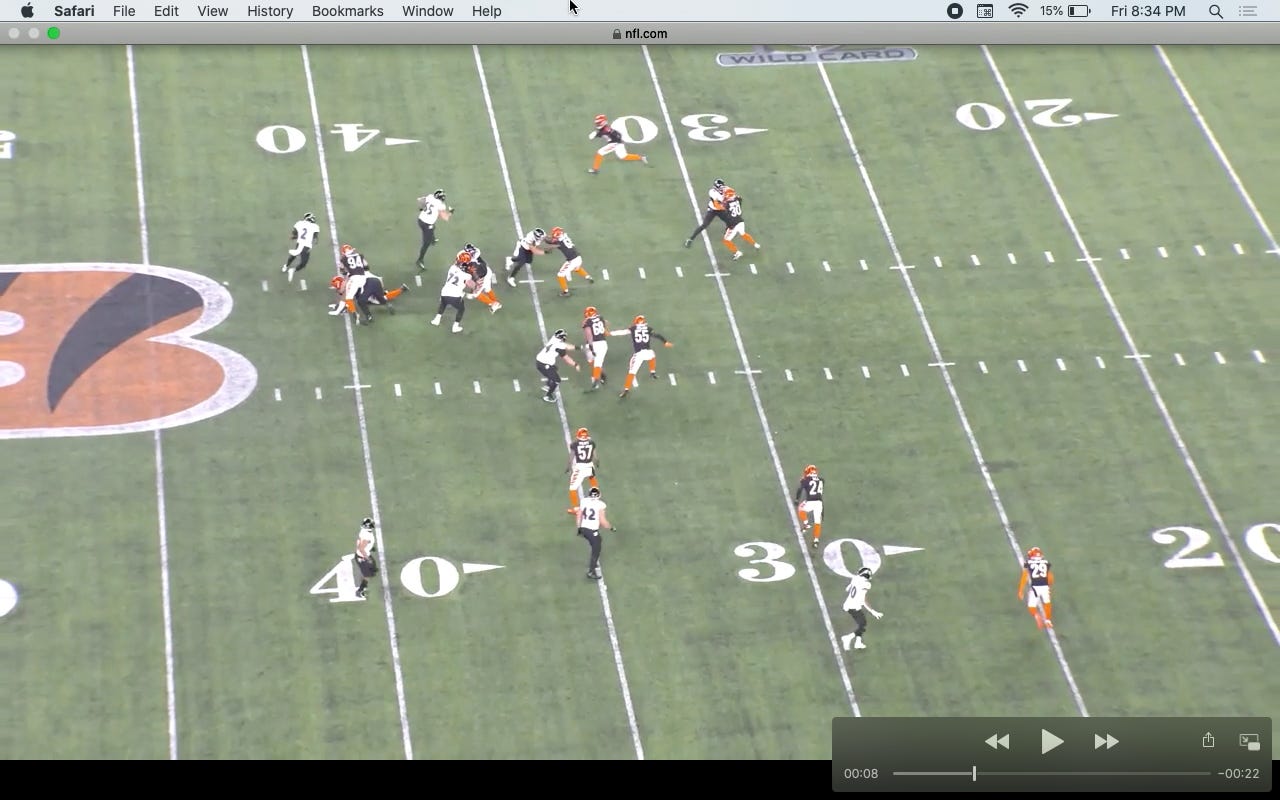
Task: Click the -00:22 remaining time label
Action: click(1239, 773)
